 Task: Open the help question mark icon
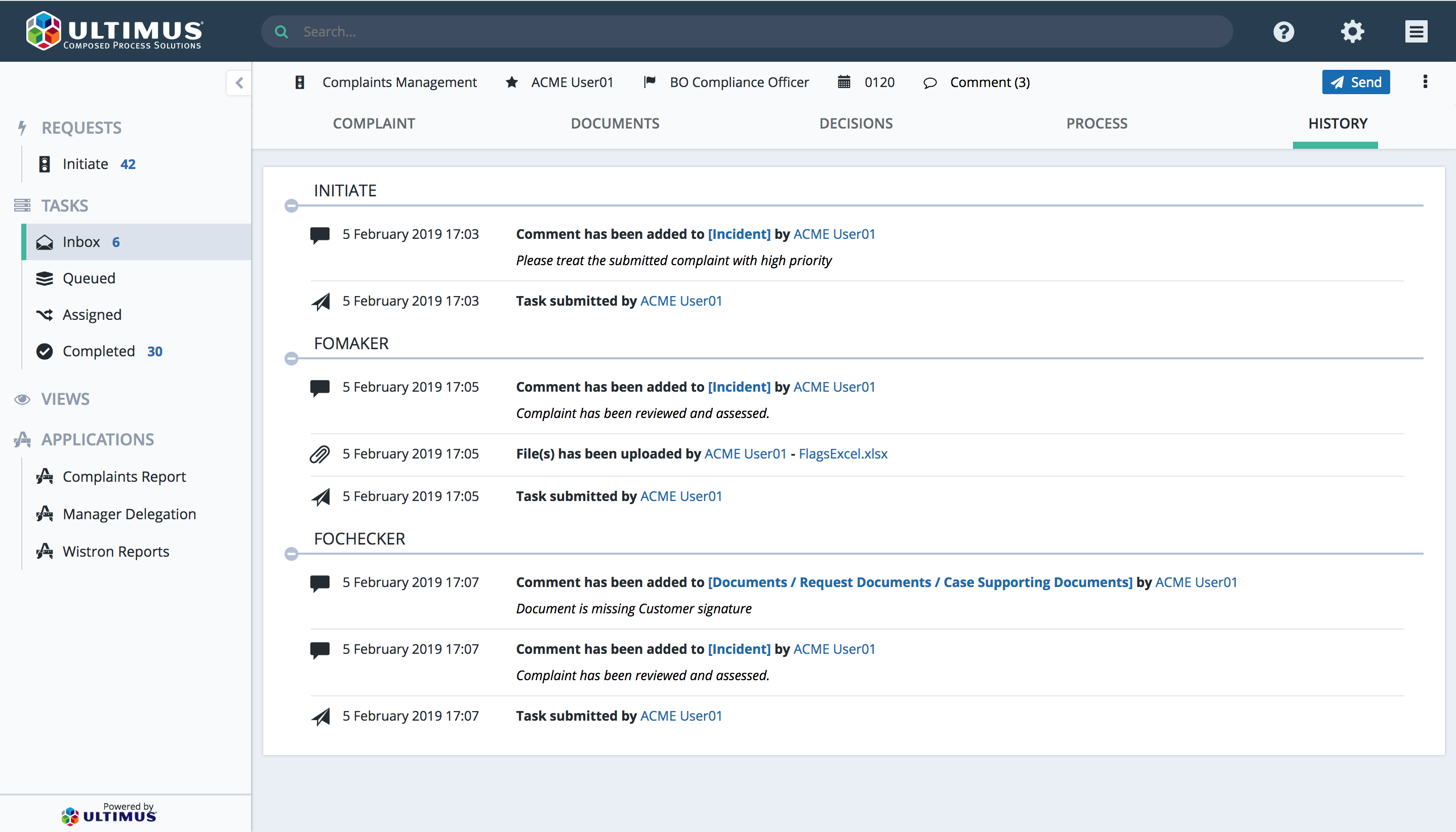point(1283,31)
